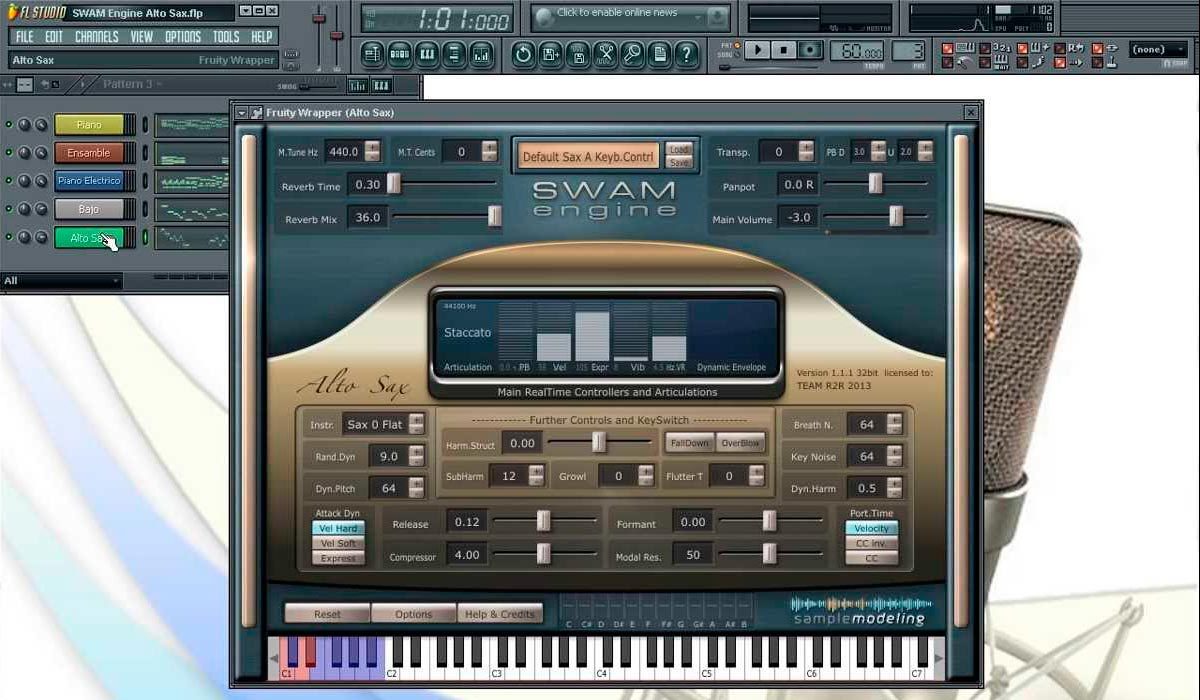Open the piano roll icon

(426, 54)
